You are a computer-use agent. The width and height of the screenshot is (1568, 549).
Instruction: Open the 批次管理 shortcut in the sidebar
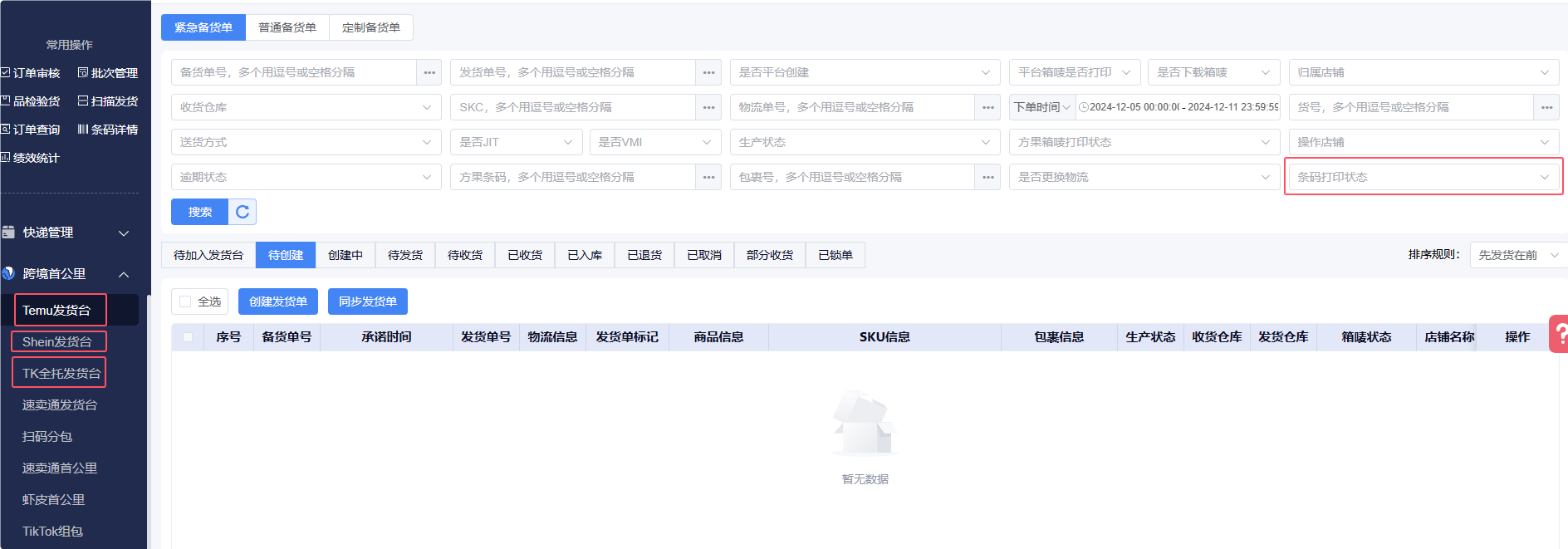point(108,73)
